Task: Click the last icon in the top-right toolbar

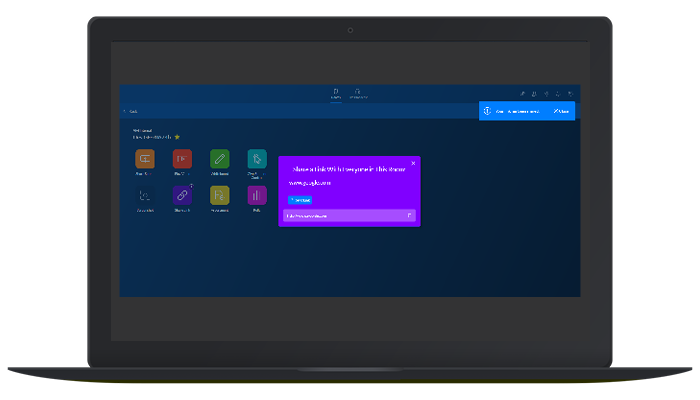Action: 570,93
